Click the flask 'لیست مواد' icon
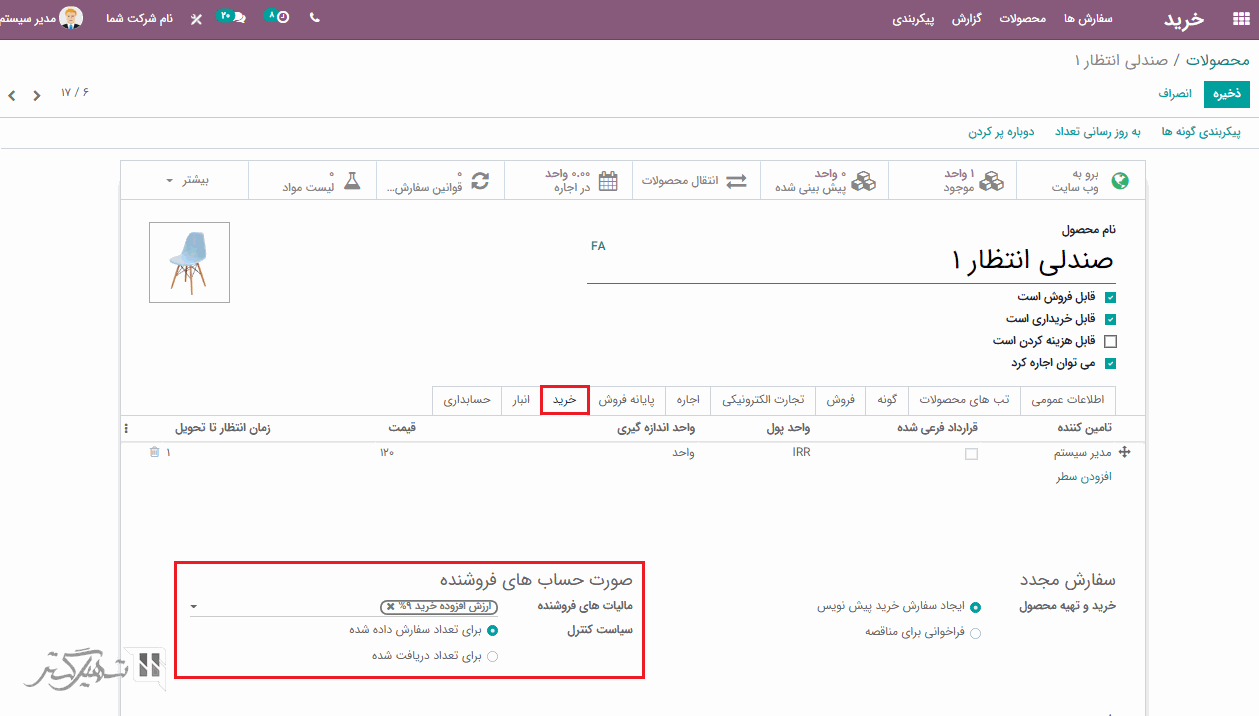The image size is (1259, 716). [351, 181]
